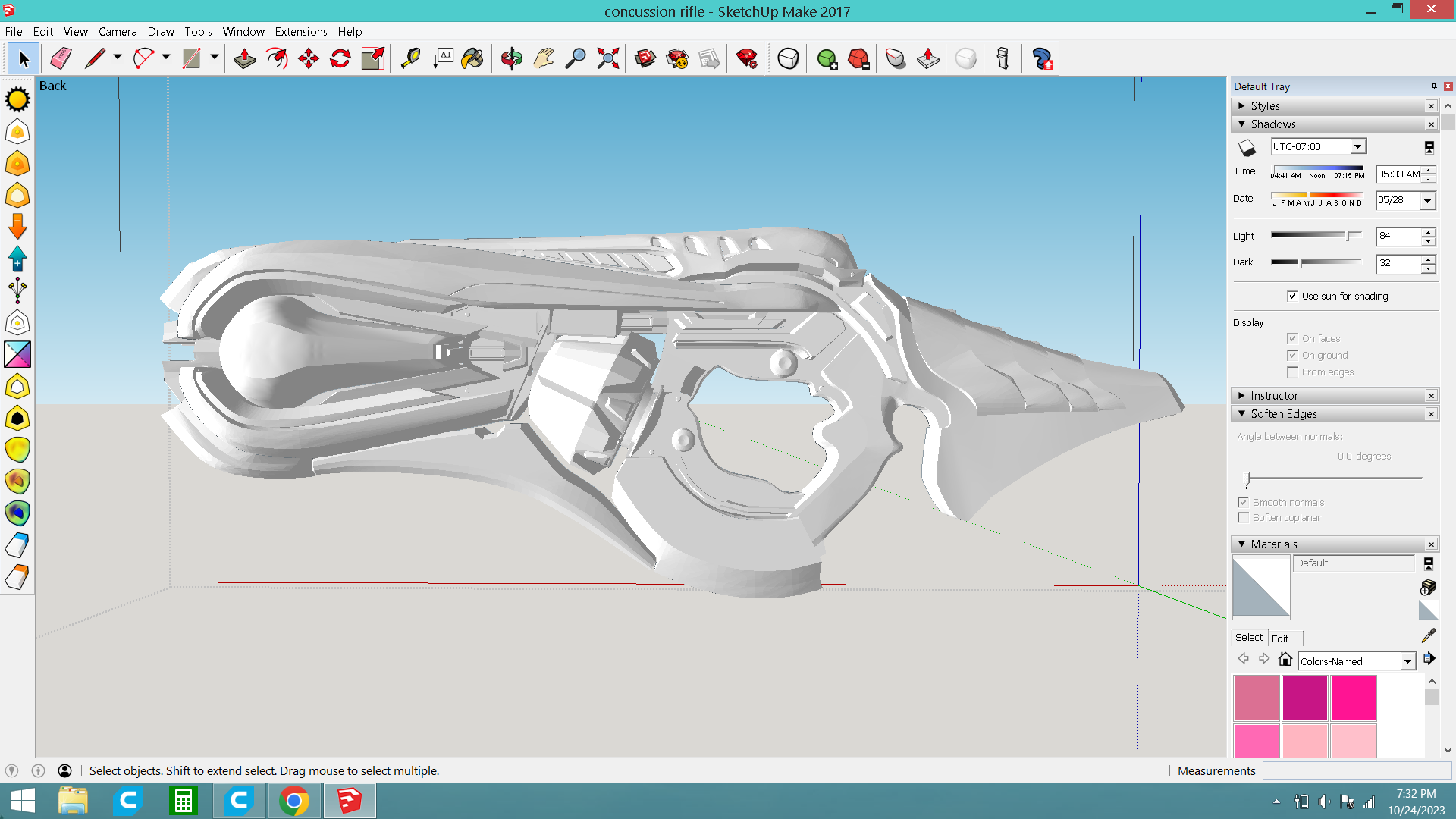
Task: Click Zoom Extents icon
Action: [608, 58]
